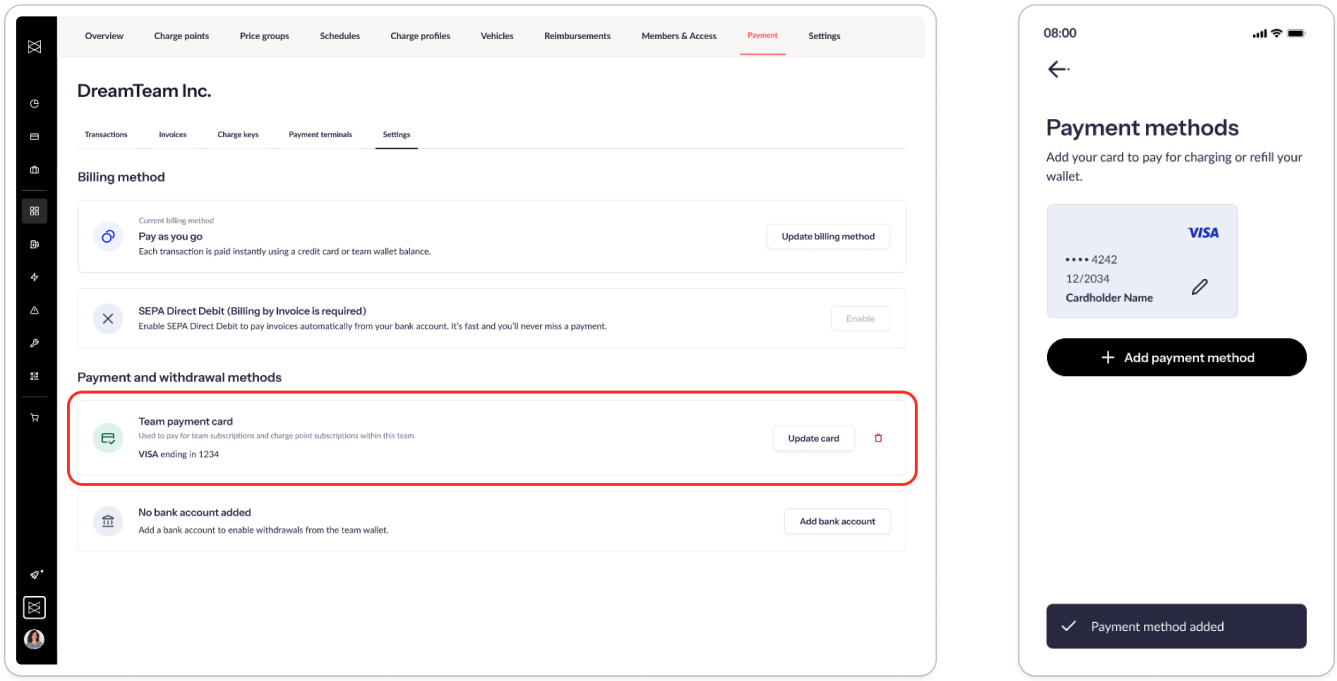Delete the team payment card with the trash icon

(x=878, y=438)
